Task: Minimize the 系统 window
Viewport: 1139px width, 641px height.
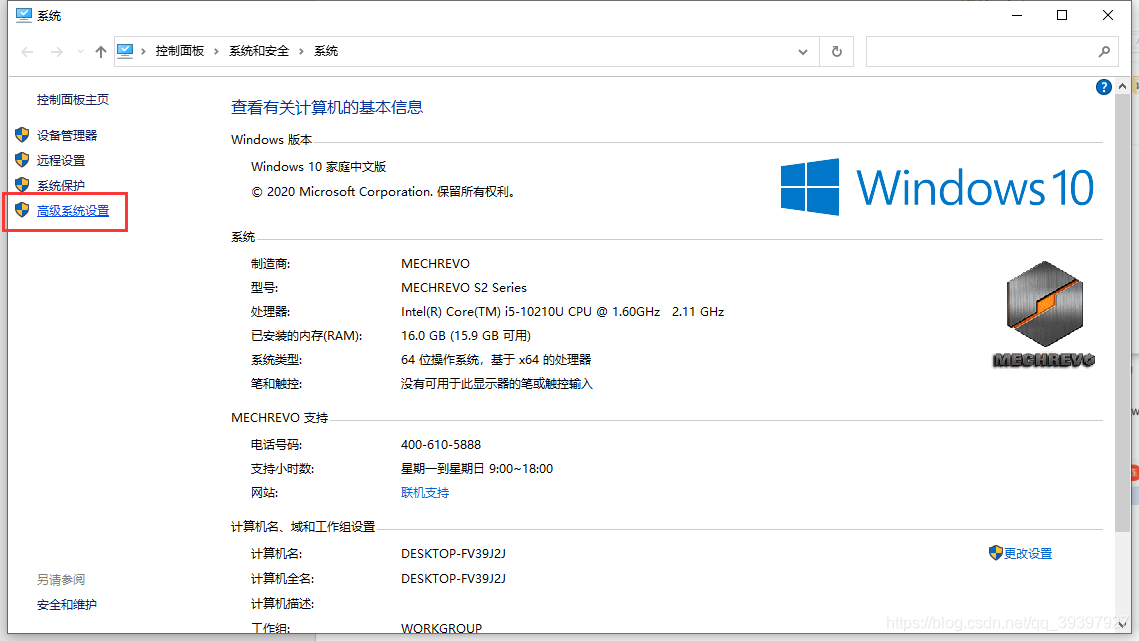Action: (1017, 15)
